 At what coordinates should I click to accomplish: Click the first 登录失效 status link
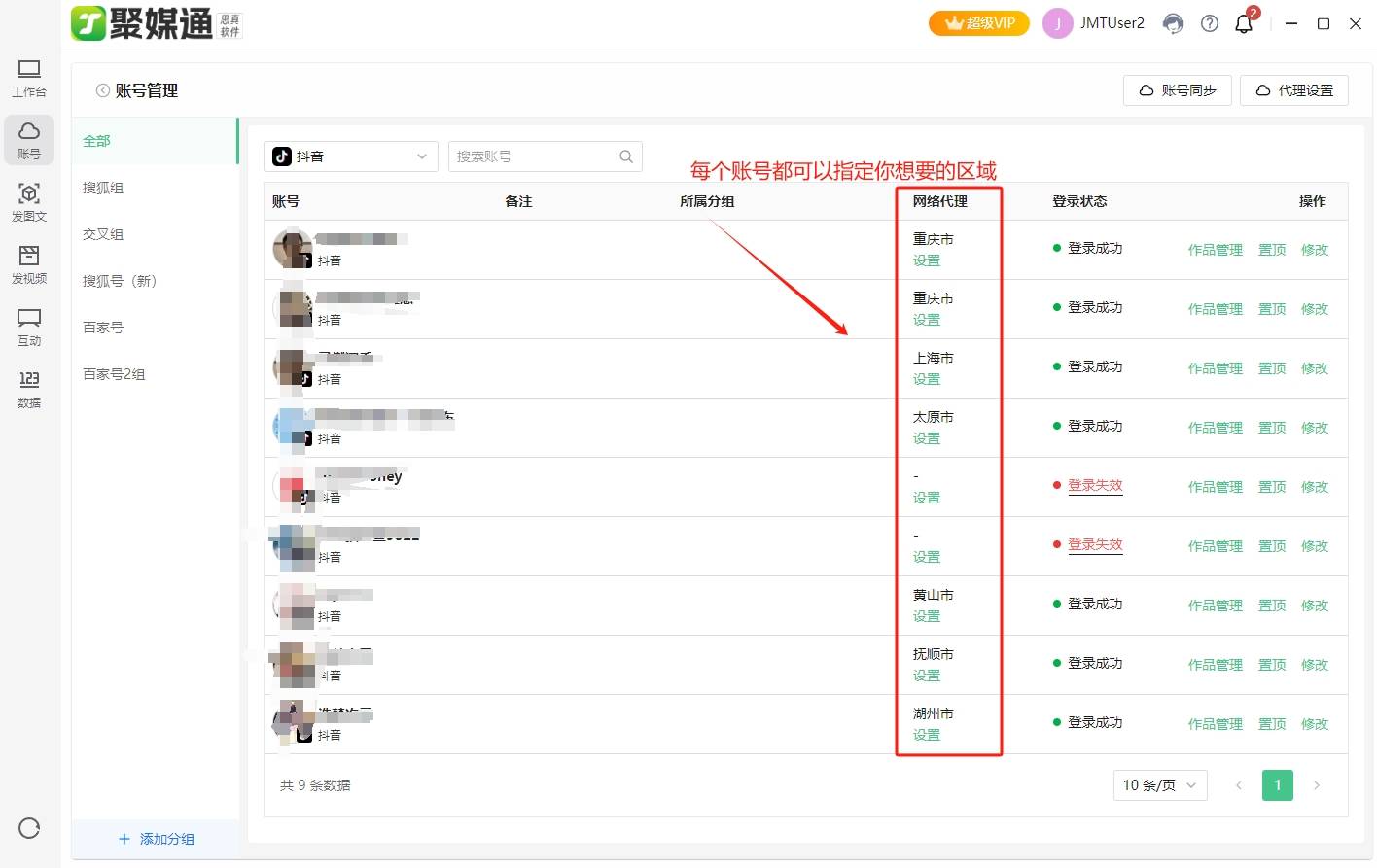pyautogui.click(x=1095, y=485)
